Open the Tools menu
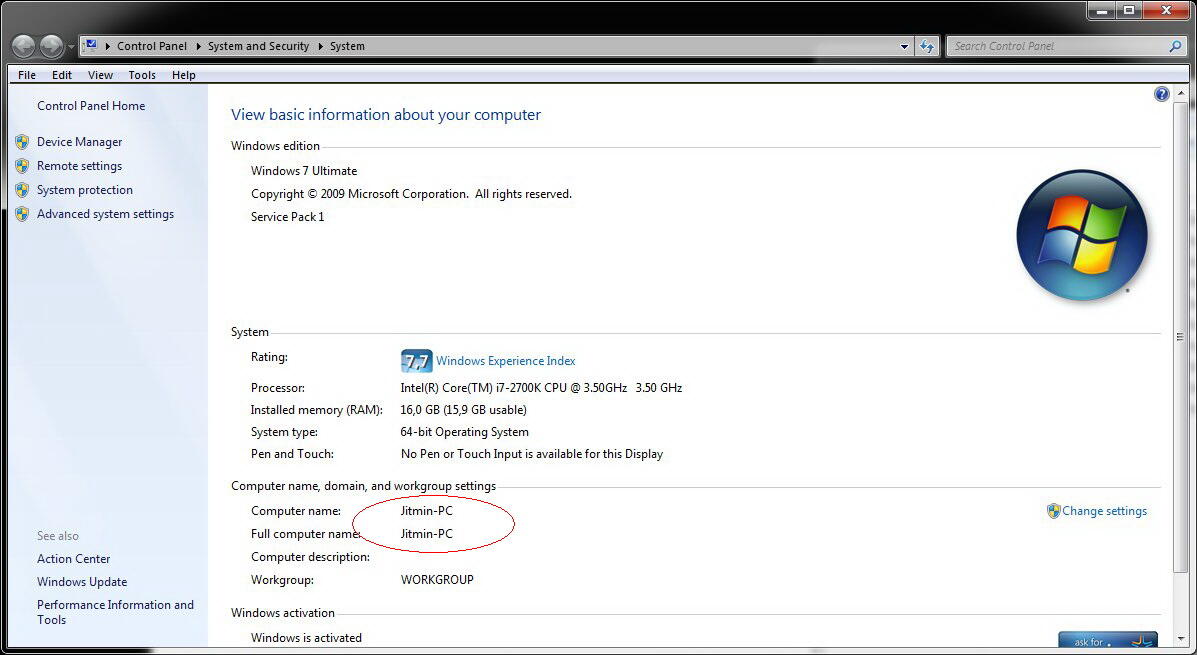 point(142,75)
